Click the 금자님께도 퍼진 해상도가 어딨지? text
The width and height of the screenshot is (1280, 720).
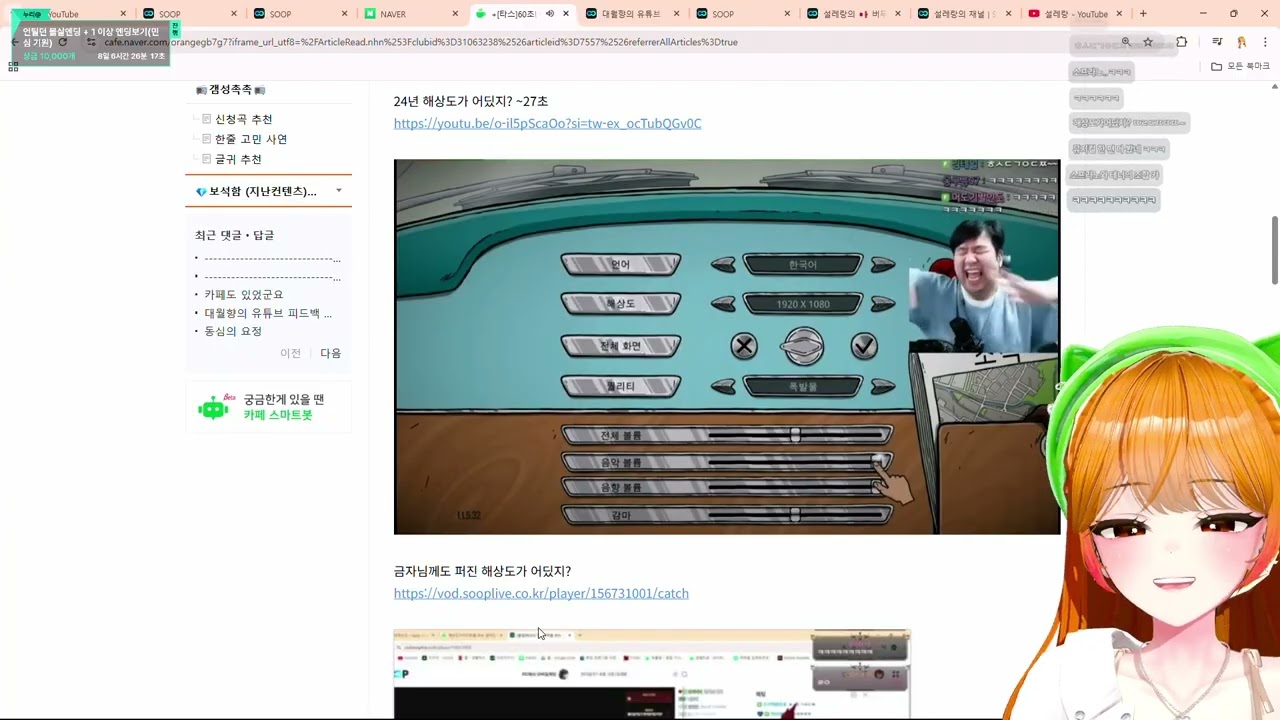coord(482,572)
